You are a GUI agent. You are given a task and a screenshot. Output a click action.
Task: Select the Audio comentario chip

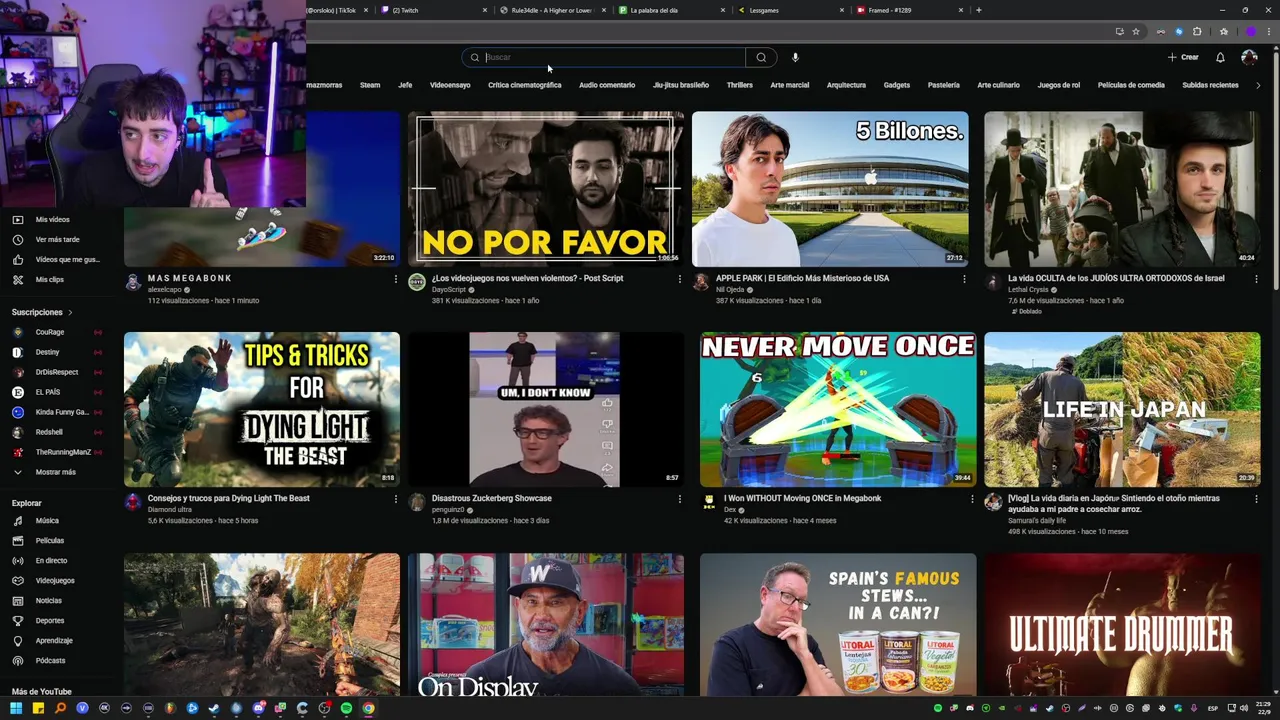point(607,85)
